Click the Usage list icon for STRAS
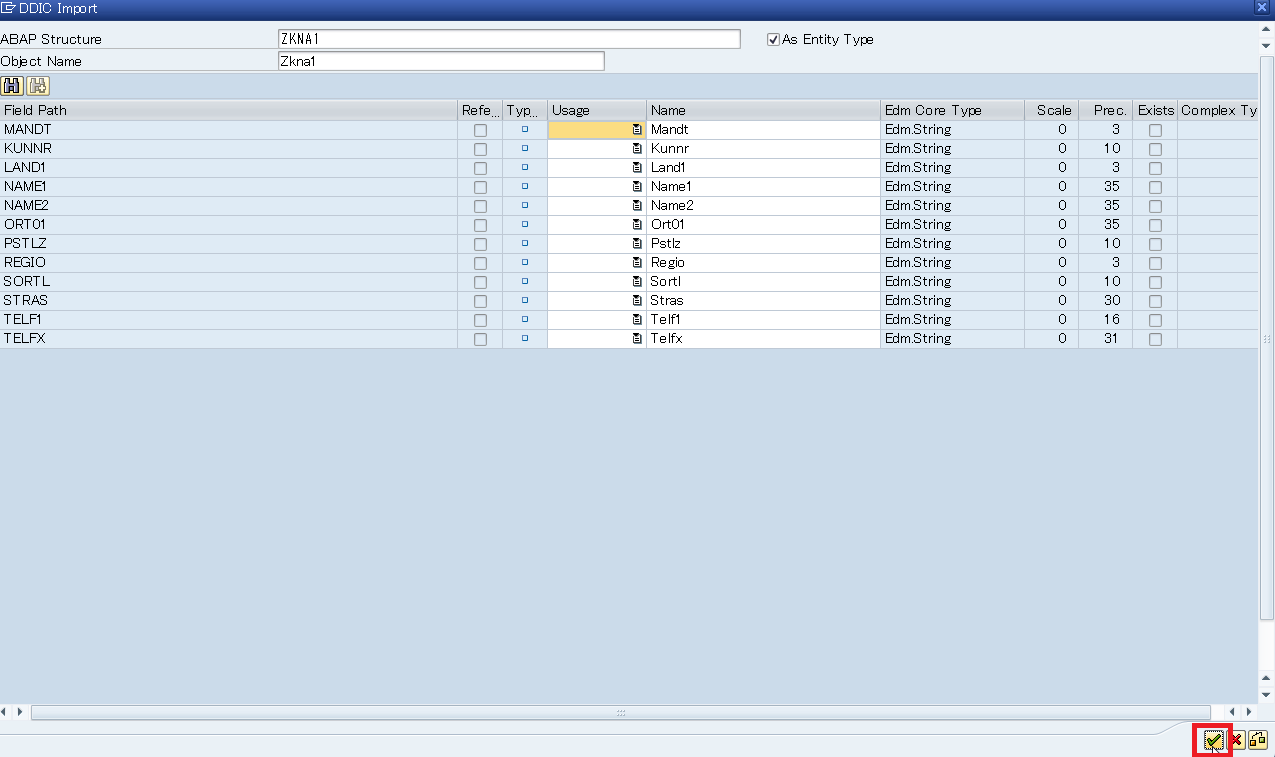The image size is (1275, 757). [637, 301]
